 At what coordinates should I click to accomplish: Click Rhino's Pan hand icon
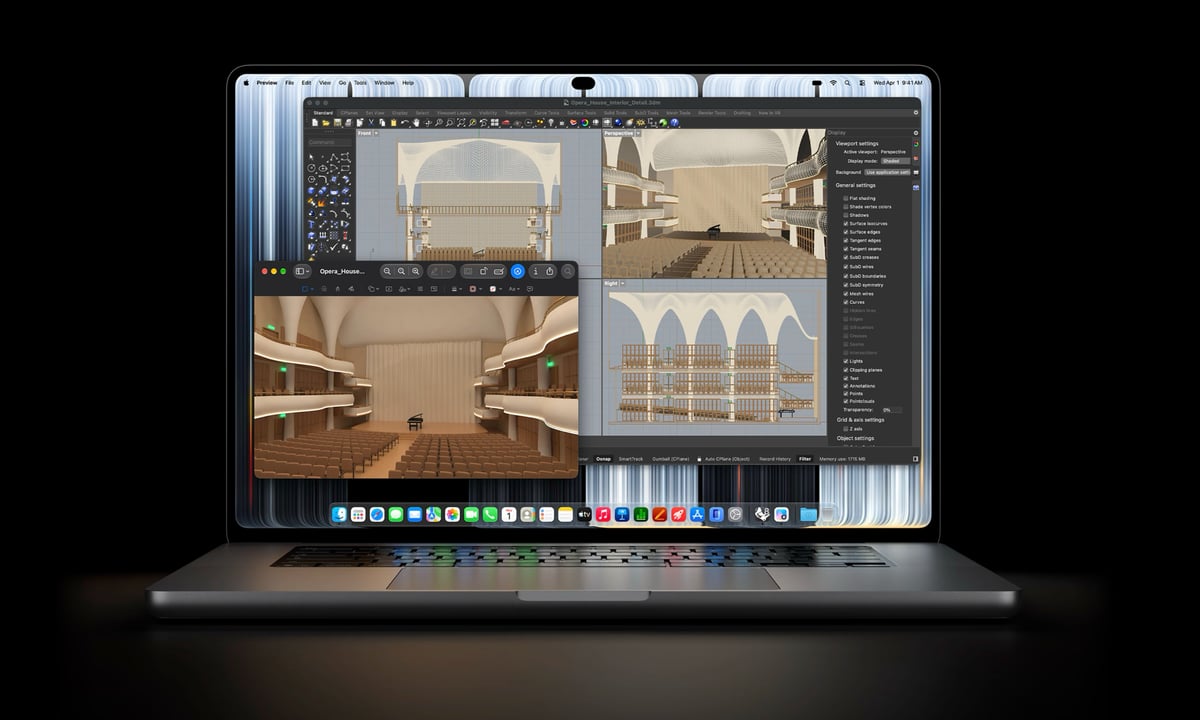(x=416, y=122)
